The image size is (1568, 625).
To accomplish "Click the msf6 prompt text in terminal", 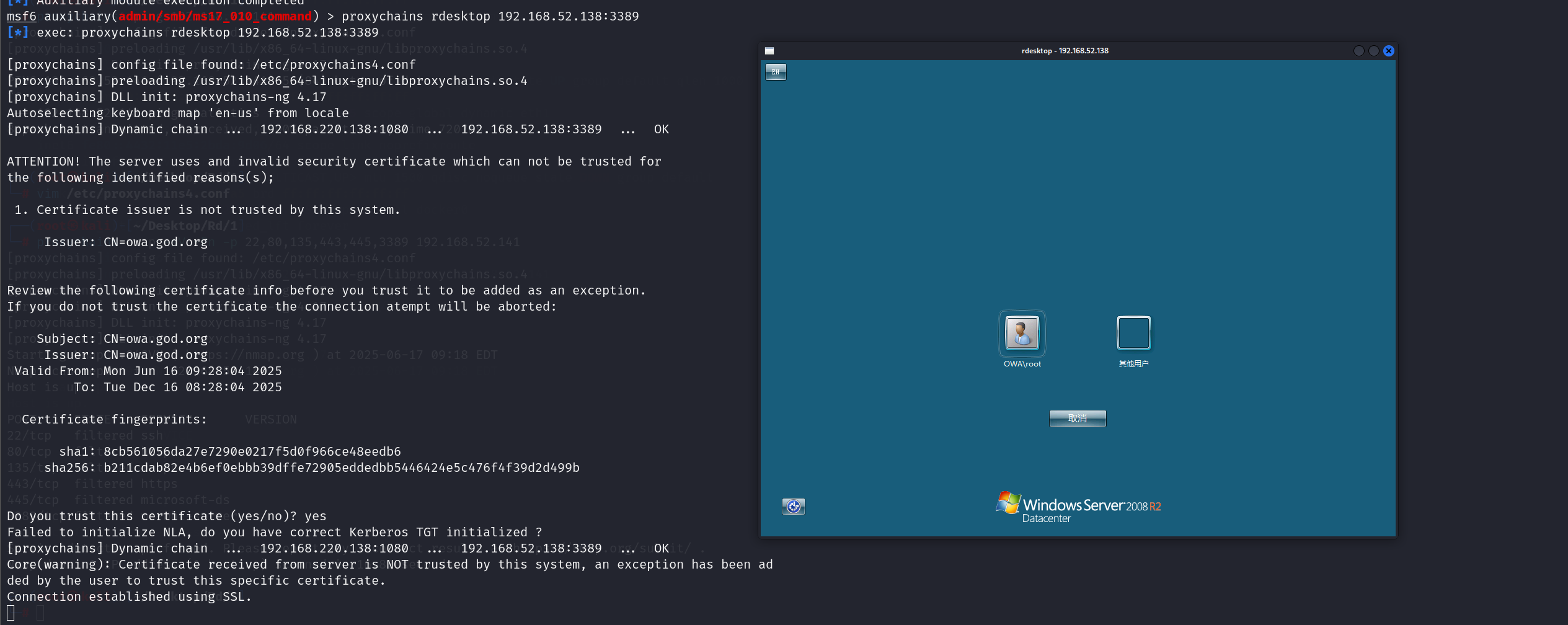I will (22, 16).
